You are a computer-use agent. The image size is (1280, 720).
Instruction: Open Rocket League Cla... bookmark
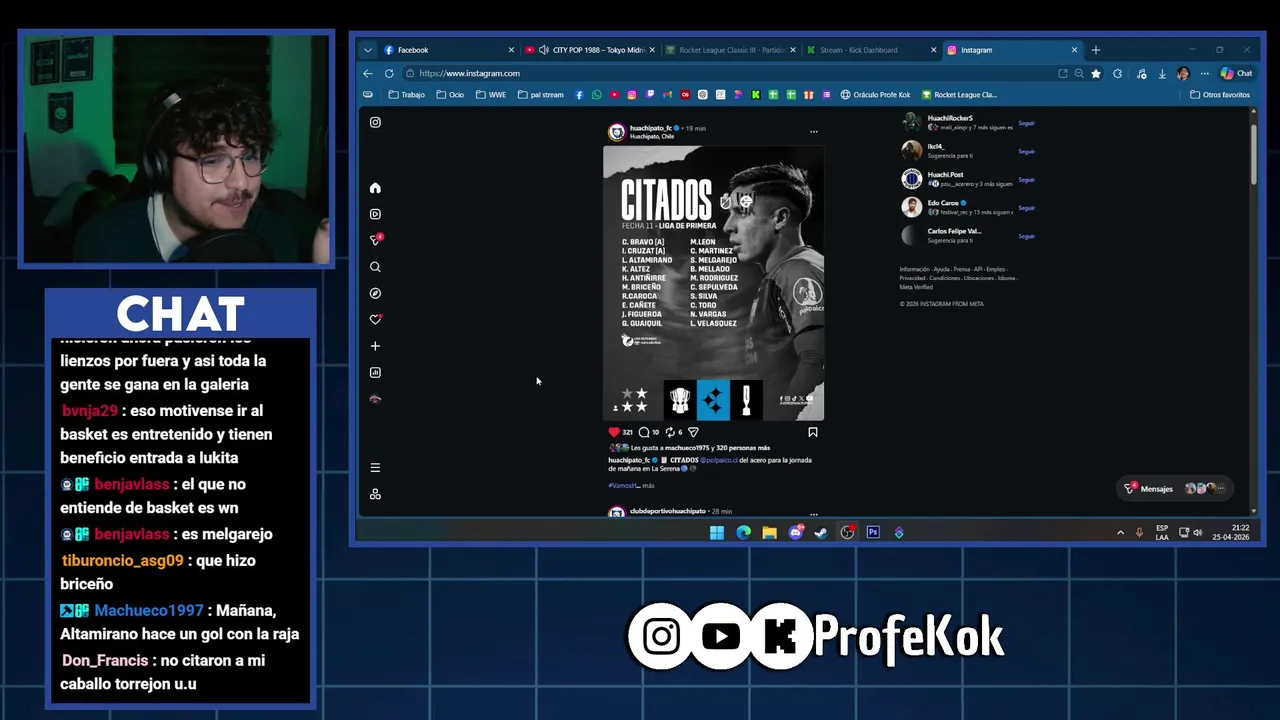pyautogui.click(x=960, y=95)
